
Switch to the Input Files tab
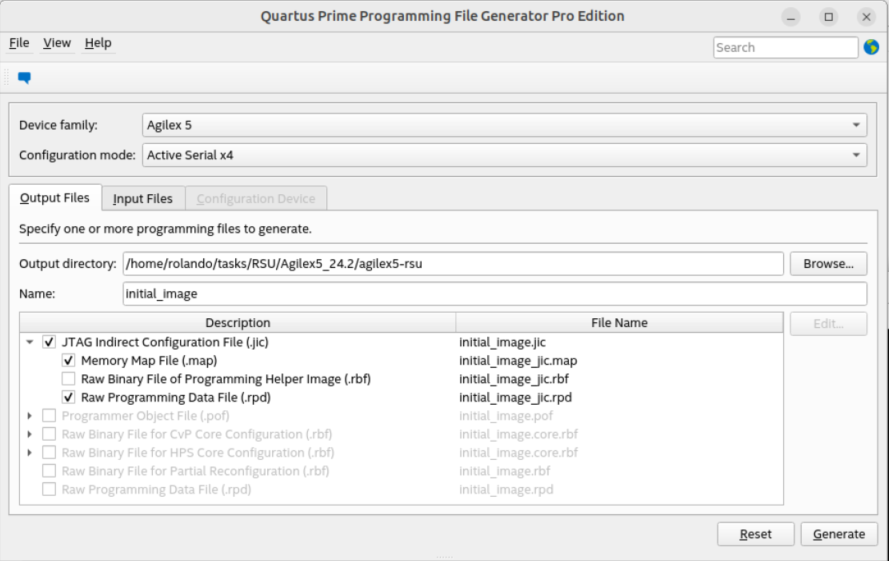(x=142, y=199)
